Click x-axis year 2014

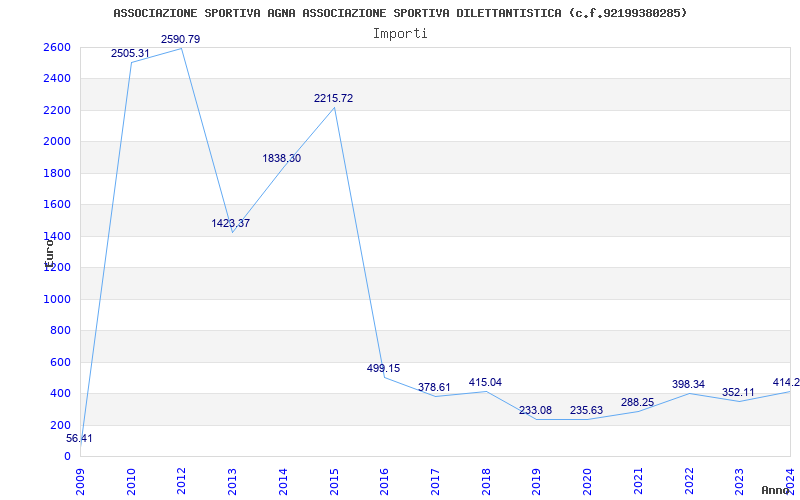coord(283,481)
